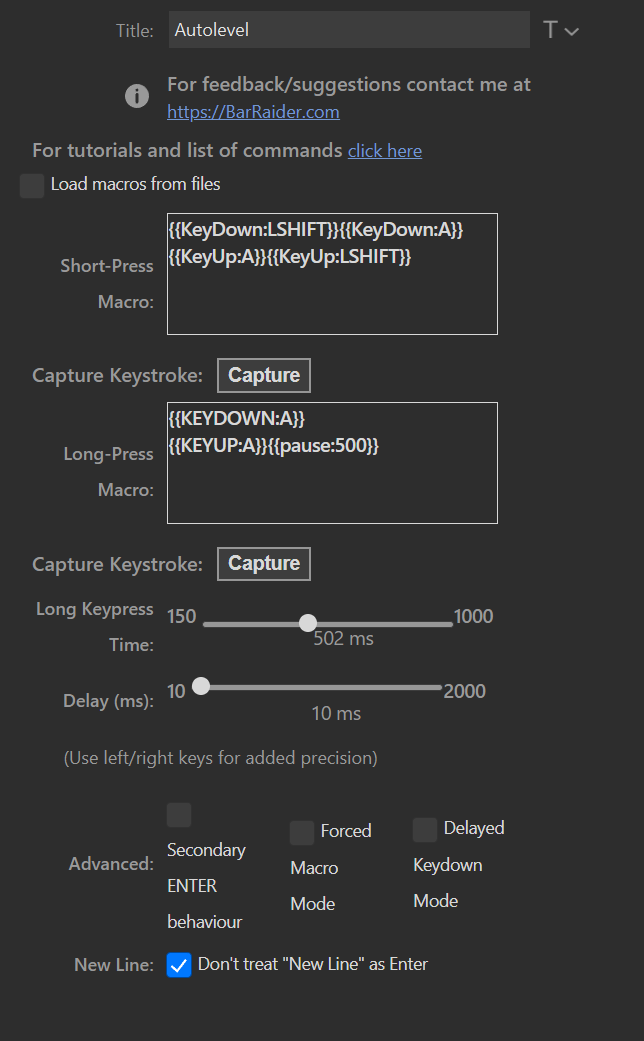Screen dimensions: 644x1041
Task: Click the "Forced Macro Mode" label text
Action: pos(331,867)
